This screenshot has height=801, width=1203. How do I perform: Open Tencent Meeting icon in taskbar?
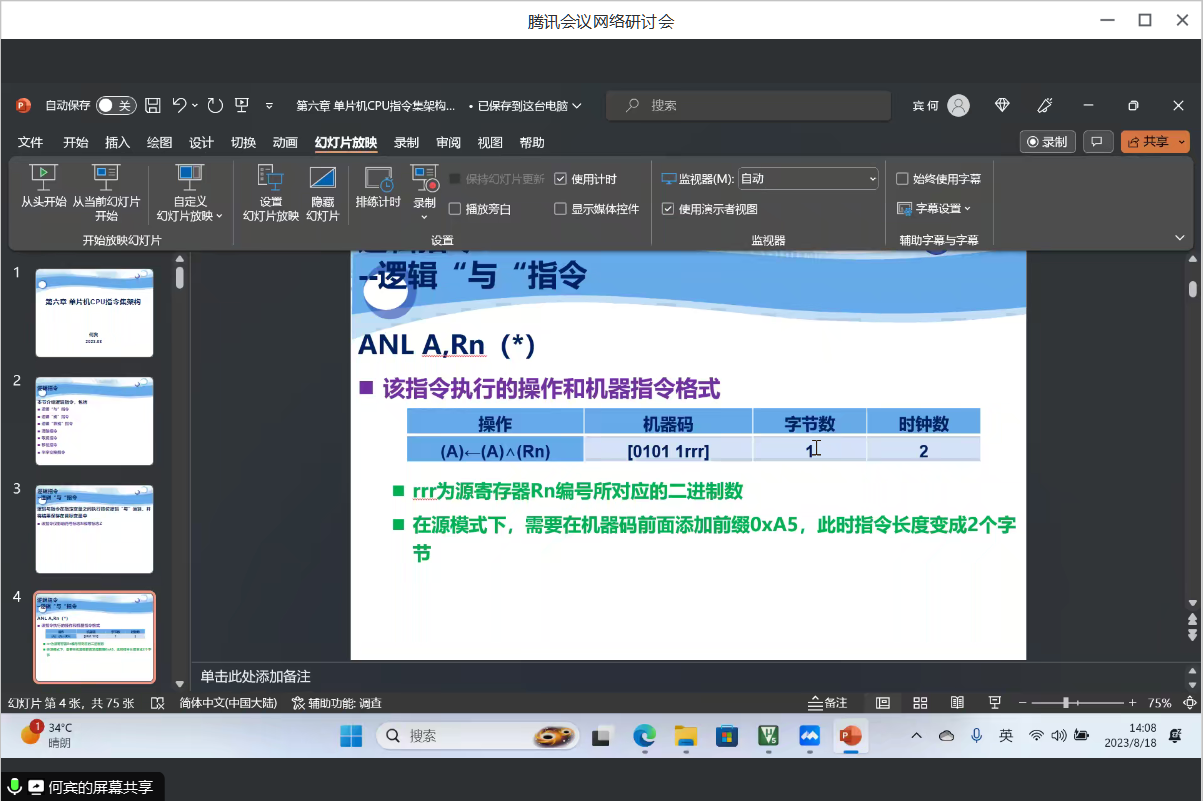809,737
